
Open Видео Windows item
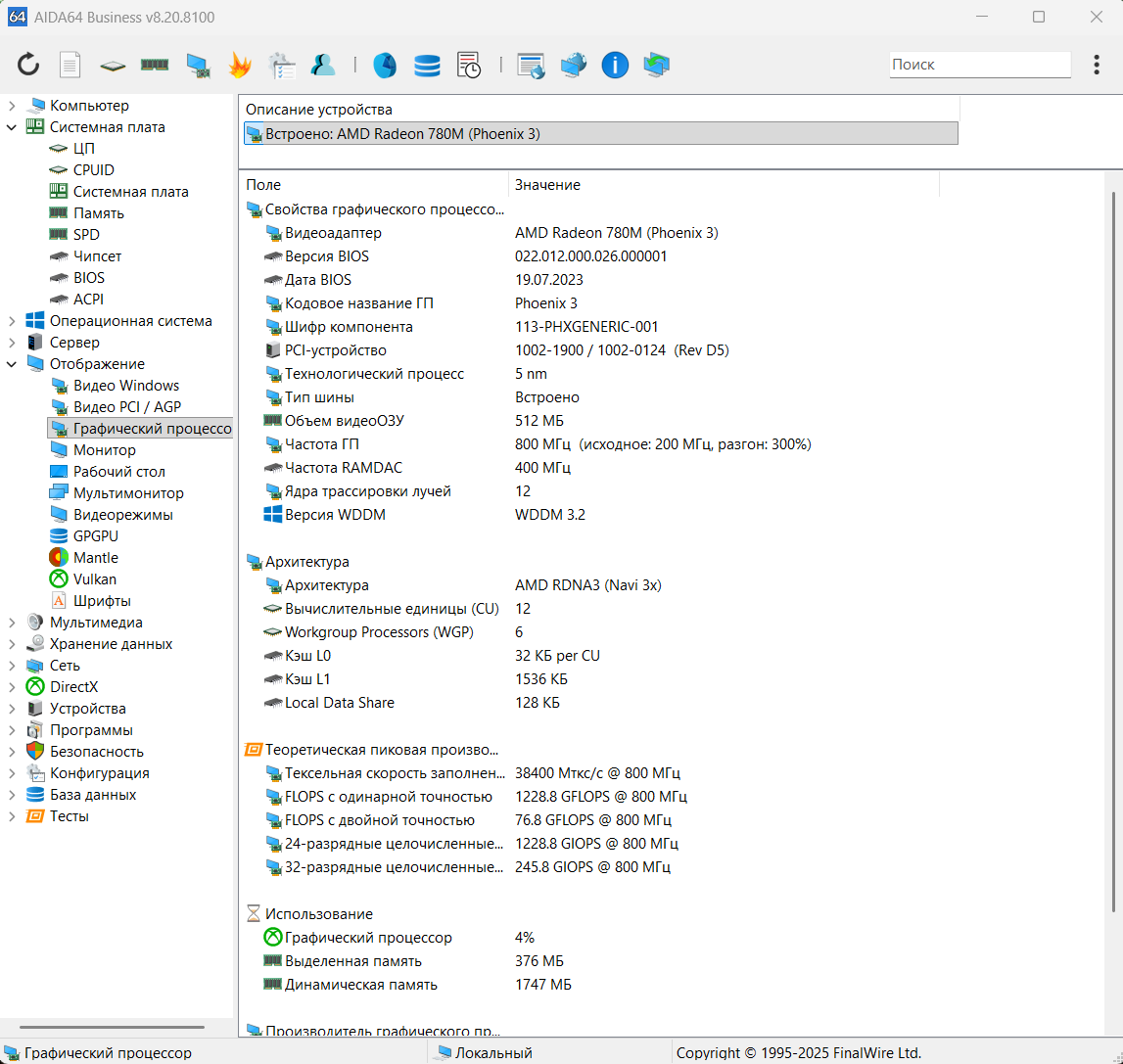click(x=126, y=386)
